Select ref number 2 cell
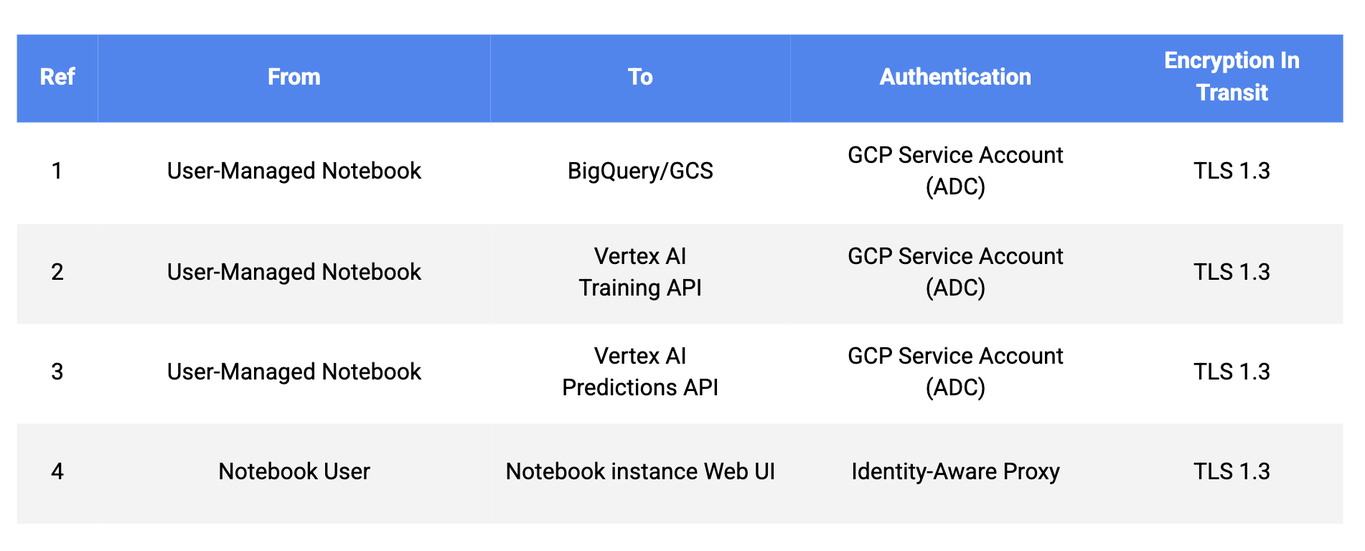The height and width of the screenshot is (551, 1365). coord(57,272)
